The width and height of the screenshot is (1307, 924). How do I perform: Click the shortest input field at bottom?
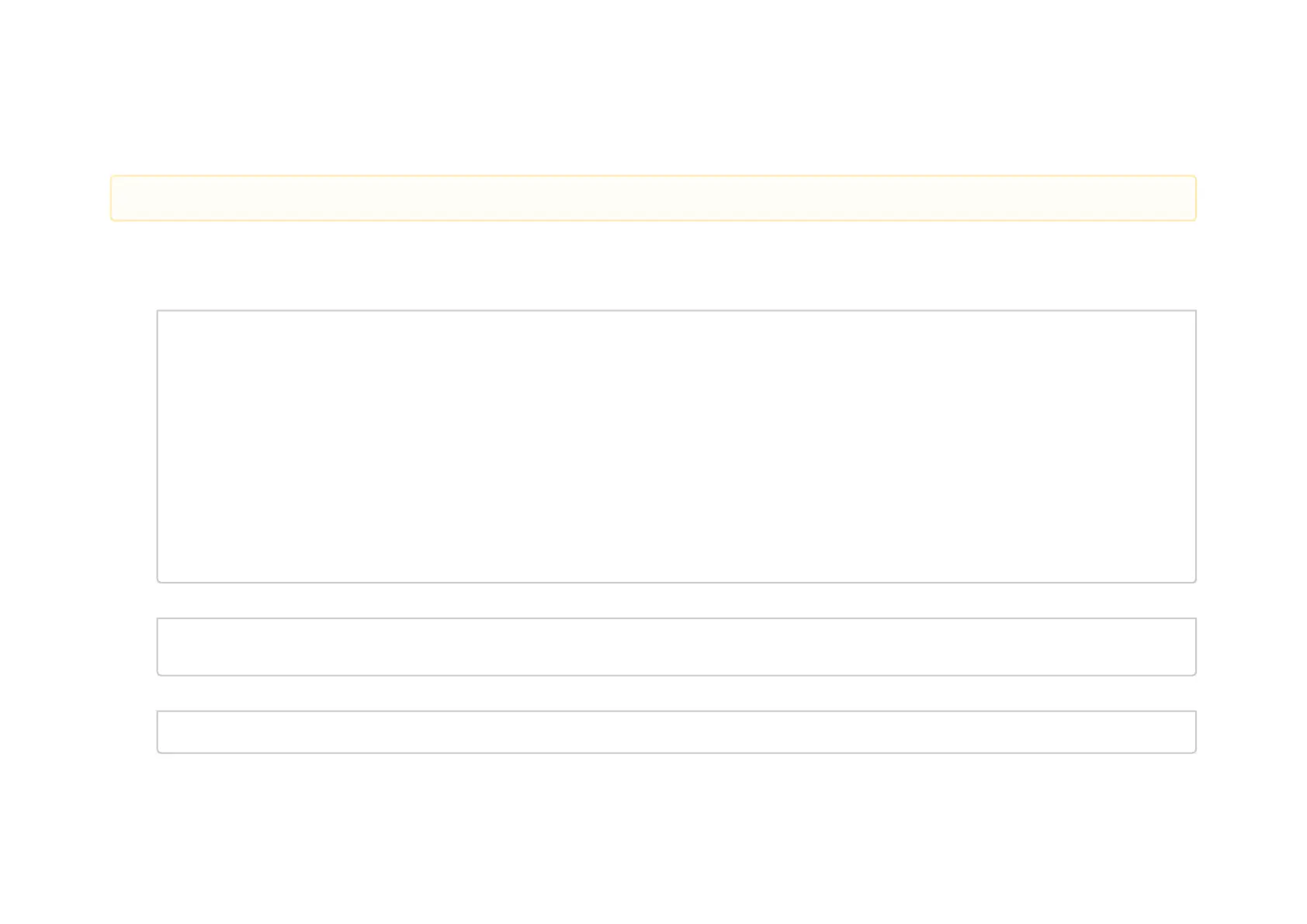tap(676, 732)
